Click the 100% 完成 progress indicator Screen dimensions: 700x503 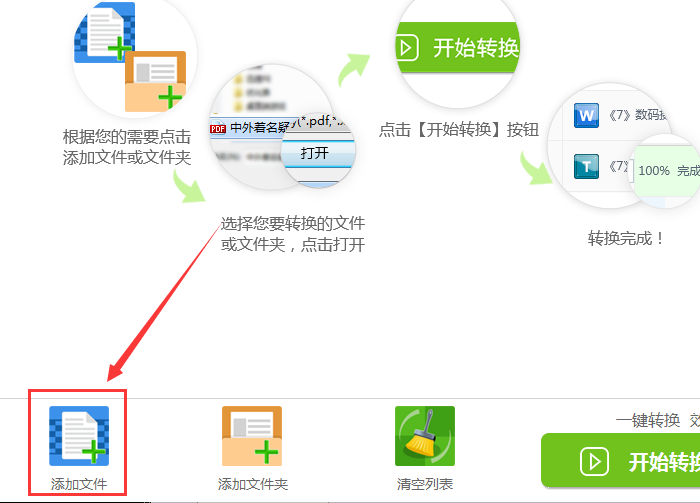pyautogui.click(x=667, y=171)
